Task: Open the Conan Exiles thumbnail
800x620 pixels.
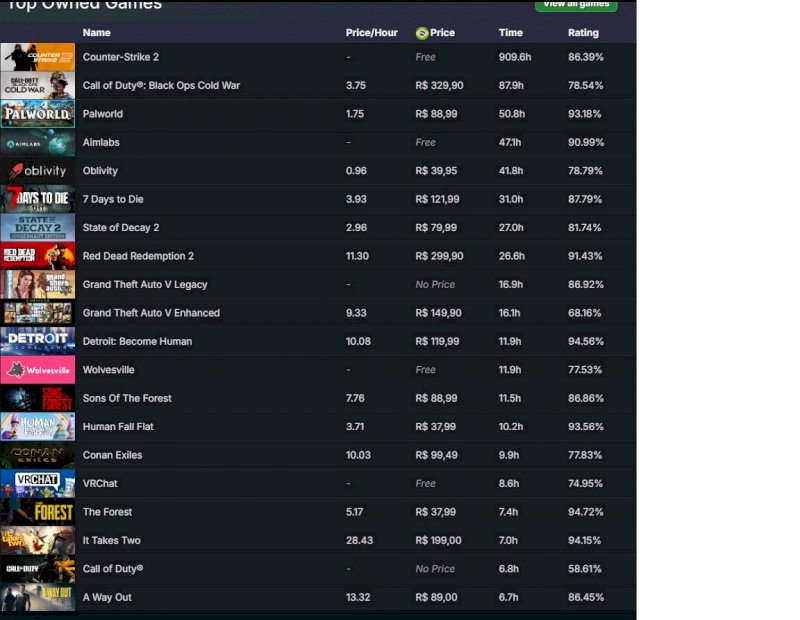Action: click(x=38, y=455)
